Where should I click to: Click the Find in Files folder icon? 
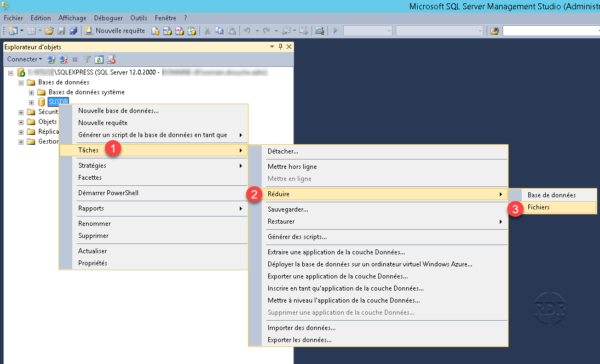pos(494,31)
